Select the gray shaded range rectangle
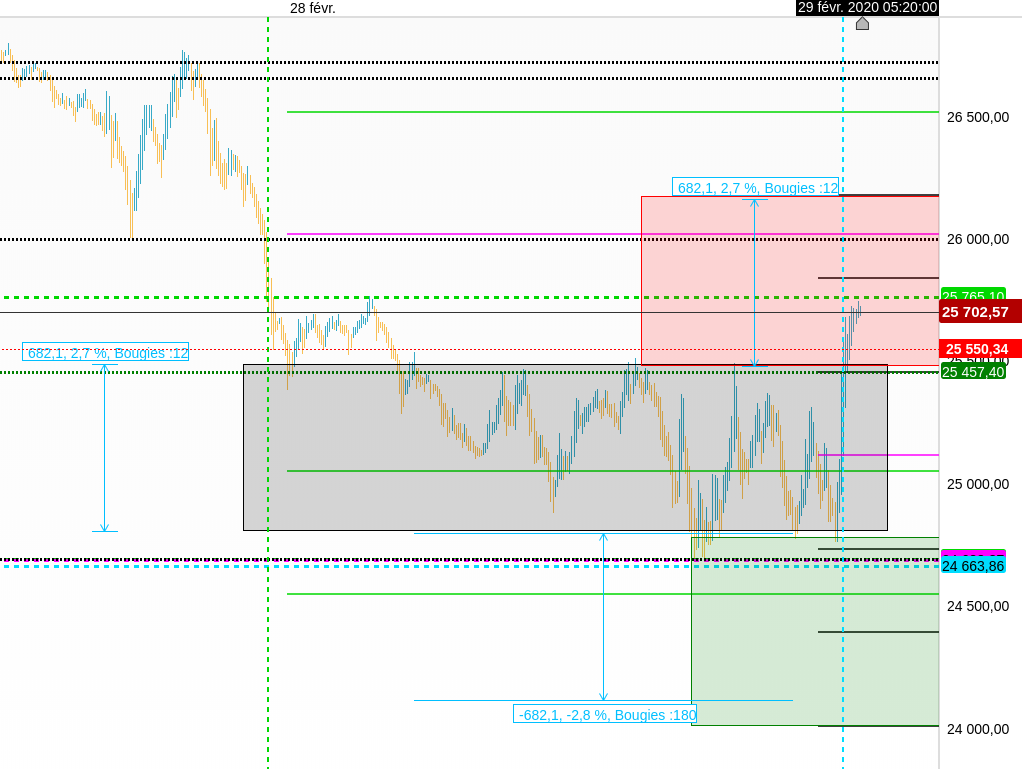1022x769 pixels. pos(565,448)
